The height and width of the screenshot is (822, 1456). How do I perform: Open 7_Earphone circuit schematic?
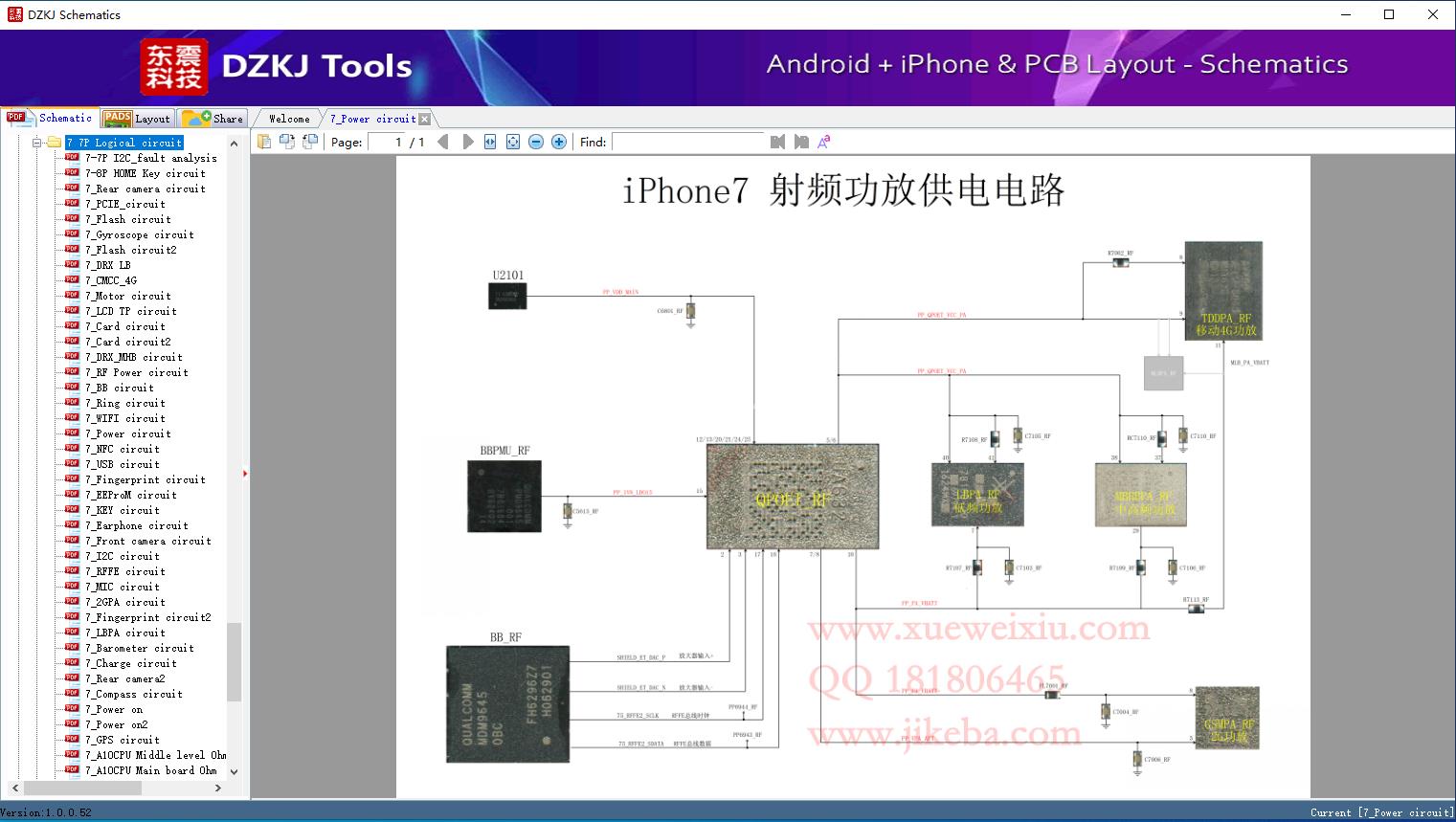point(137,525)
